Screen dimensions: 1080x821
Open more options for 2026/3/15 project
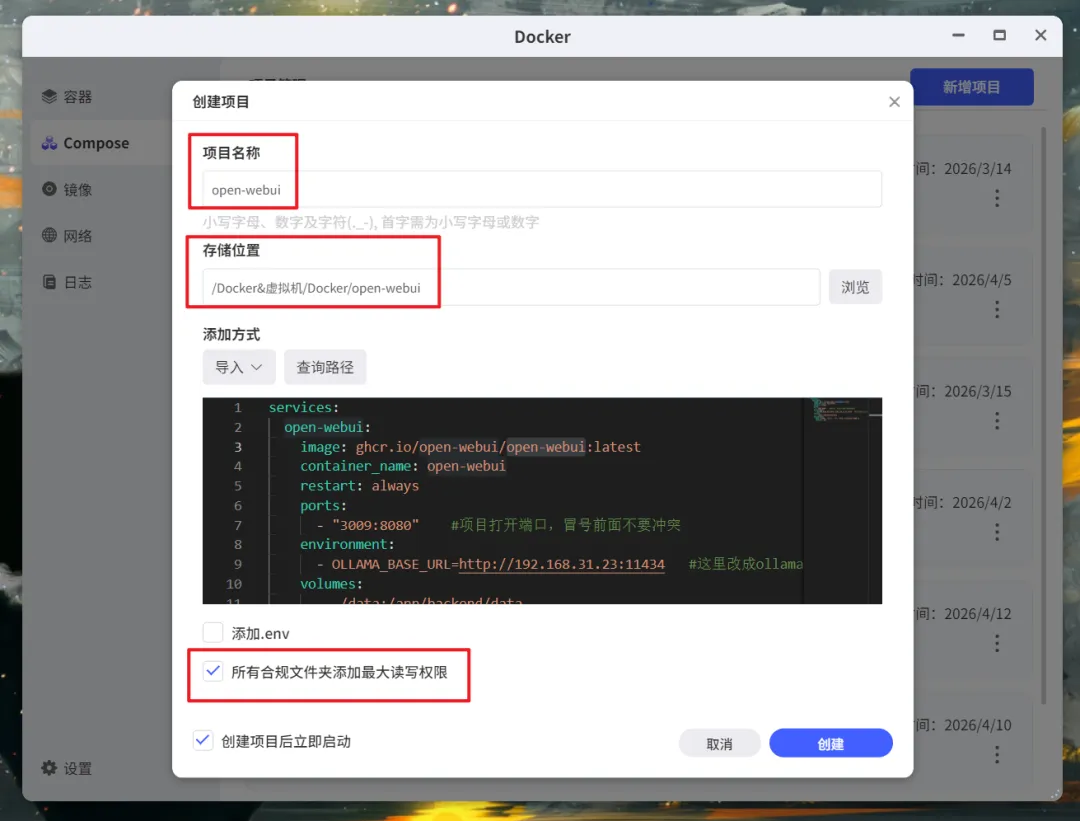point(997,421)
